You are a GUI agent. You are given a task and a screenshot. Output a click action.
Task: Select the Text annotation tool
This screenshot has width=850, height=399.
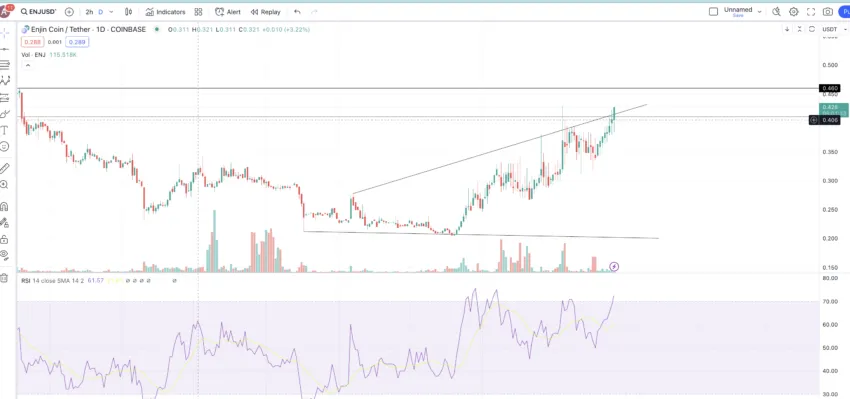coord(5,130)
